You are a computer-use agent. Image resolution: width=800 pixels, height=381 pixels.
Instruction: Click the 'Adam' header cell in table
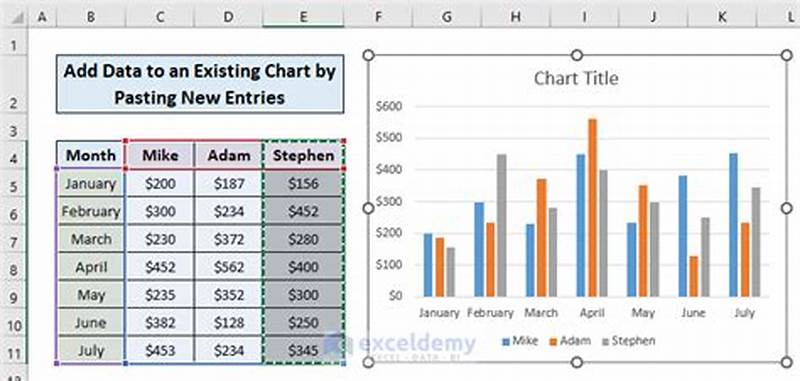coord(229,155)
